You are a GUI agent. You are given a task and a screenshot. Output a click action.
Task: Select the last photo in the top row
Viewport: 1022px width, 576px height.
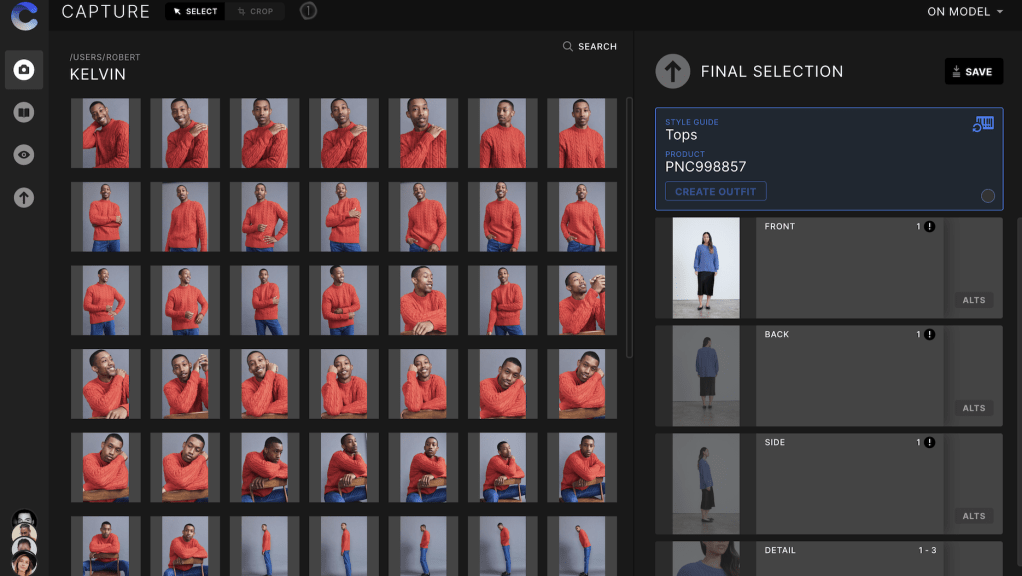[x=581, y=133]
